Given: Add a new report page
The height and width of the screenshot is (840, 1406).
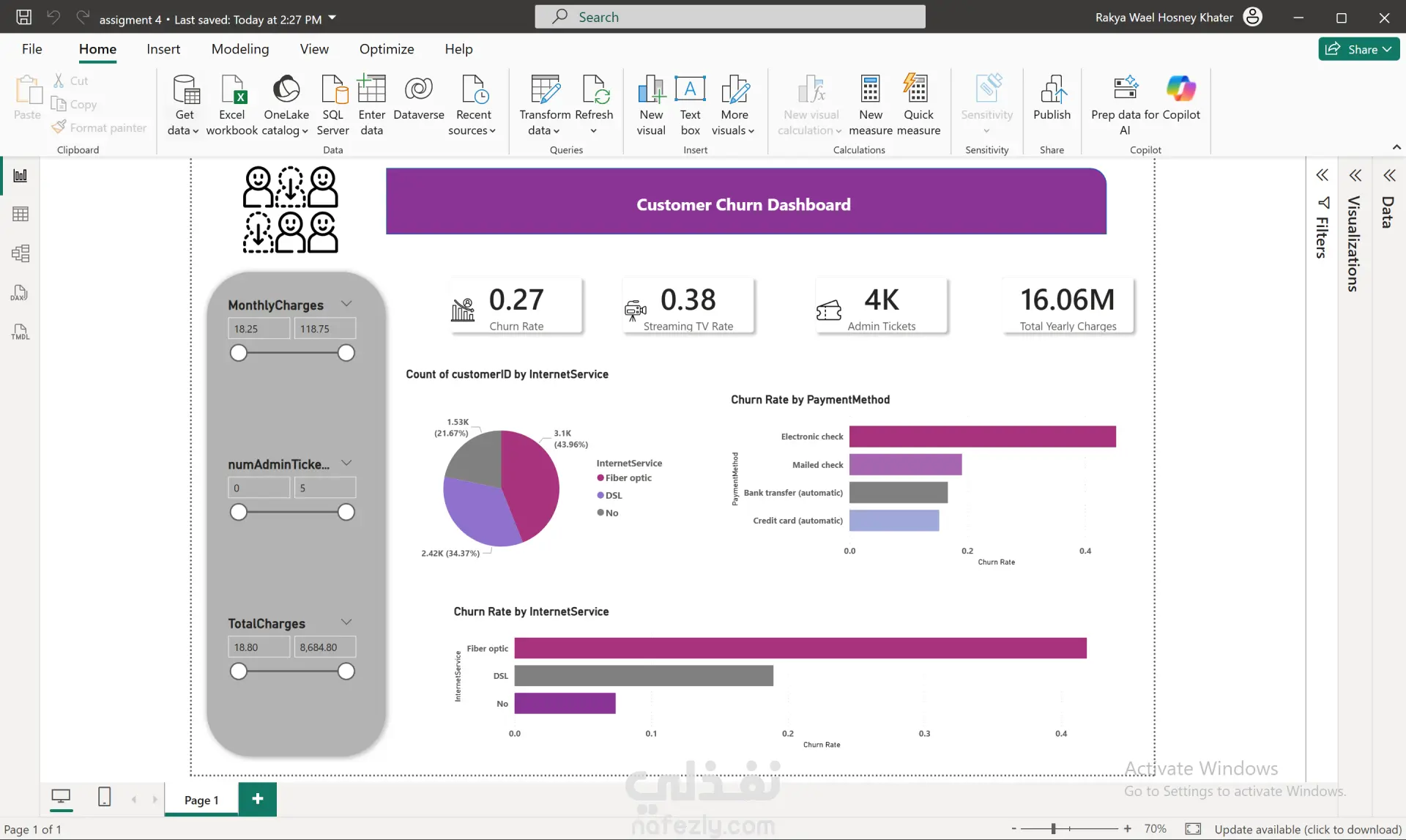Looking at the screenshot, I should [258, 799].
